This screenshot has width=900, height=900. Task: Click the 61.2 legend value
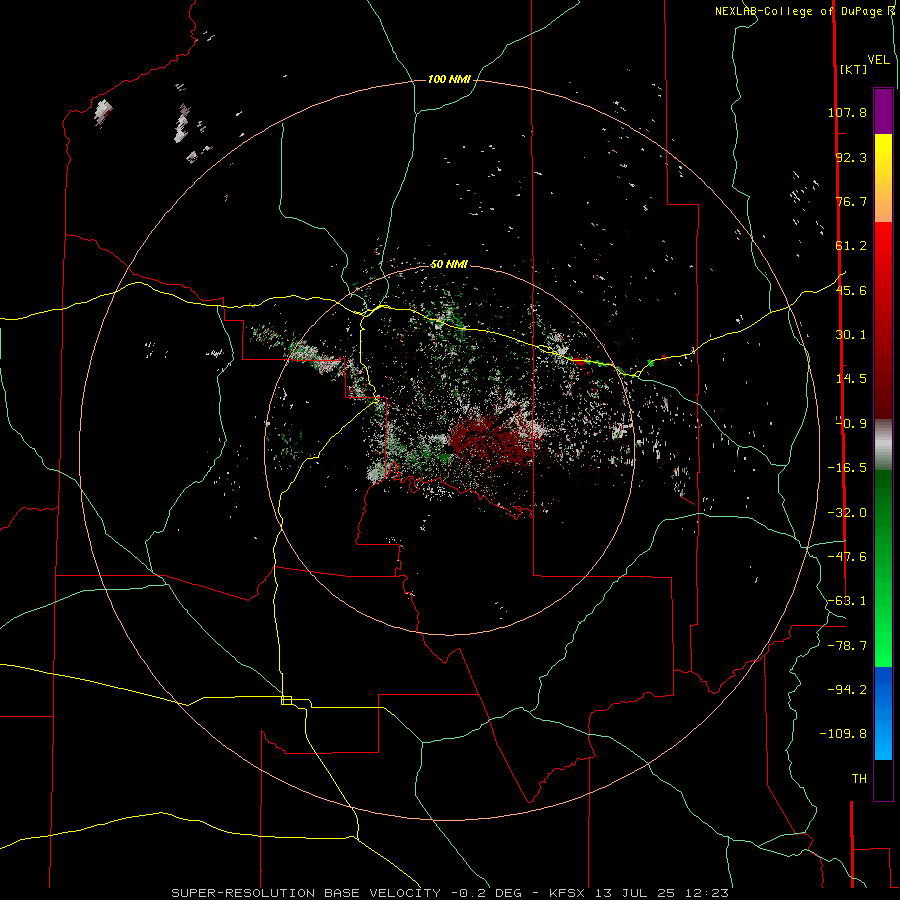(851, 246)
